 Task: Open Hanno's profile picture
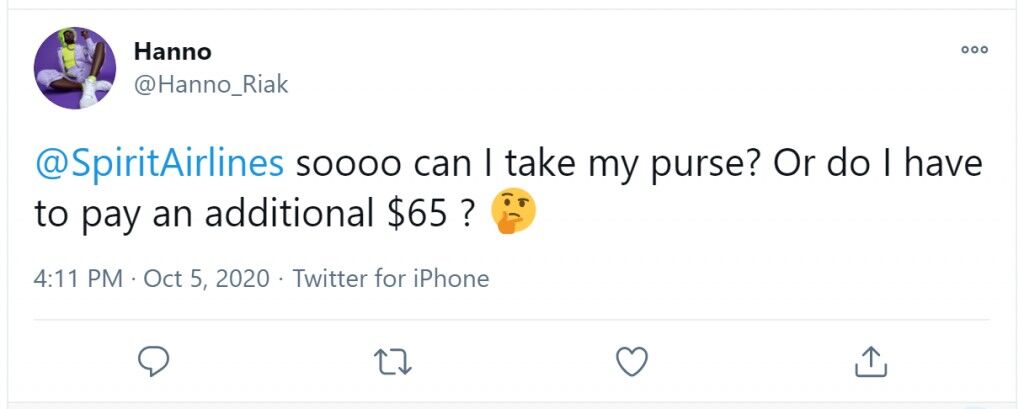pos(75,68)
